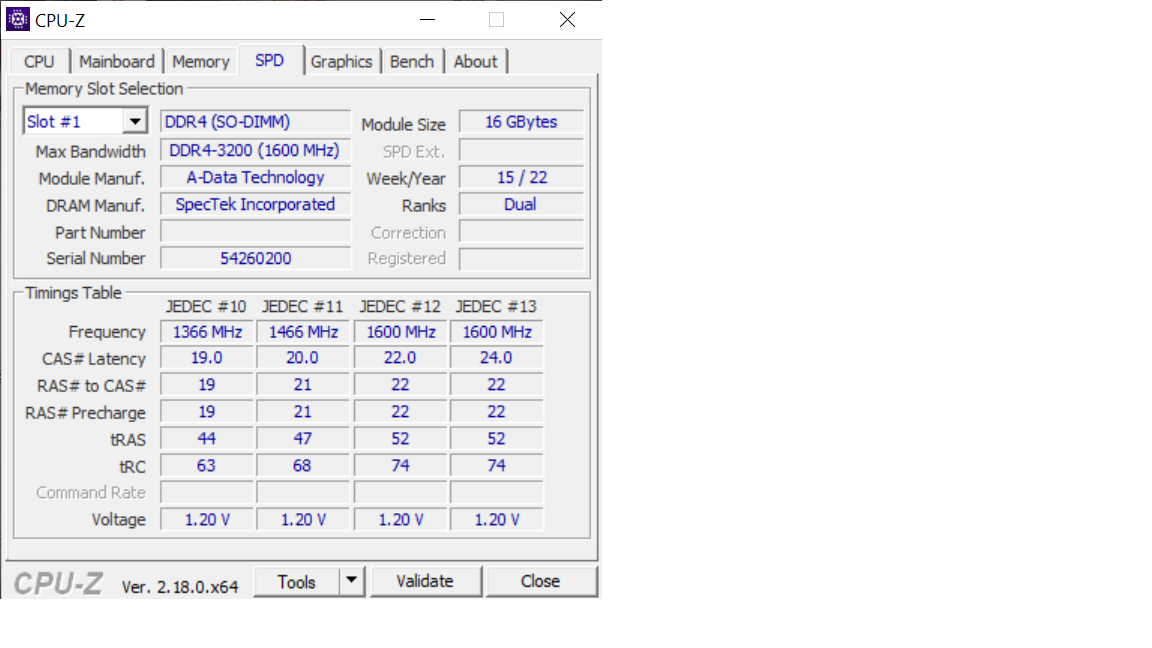Click the JEDEC #10 RAS# to CAS# value 19
This screenshot has height=648, width=1152.
click(x=207, y=385)
